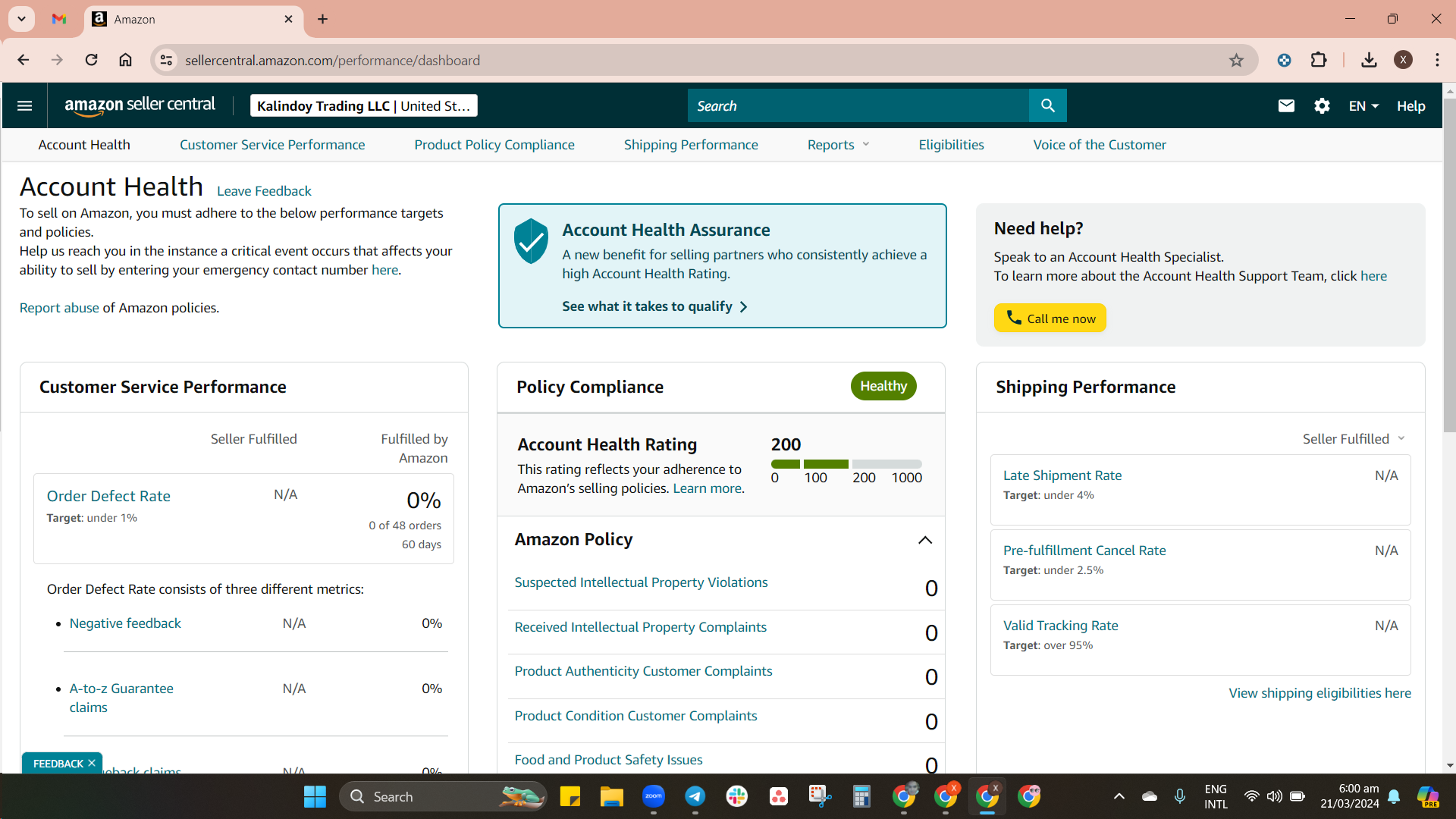Viewport: 1456px width, 819px height.
Task: Open the EN language dropdown
Action: point(1363,106)
